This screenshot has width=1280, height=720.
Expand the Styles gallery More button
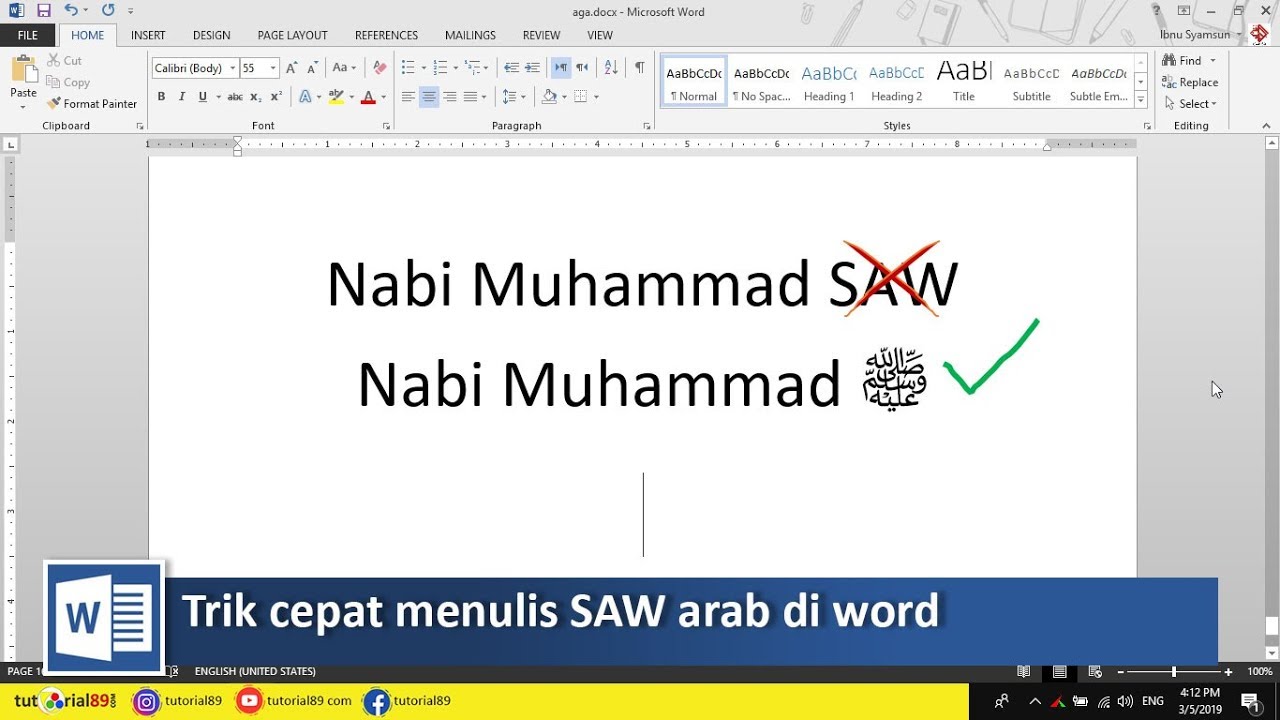pos(1141,99)
